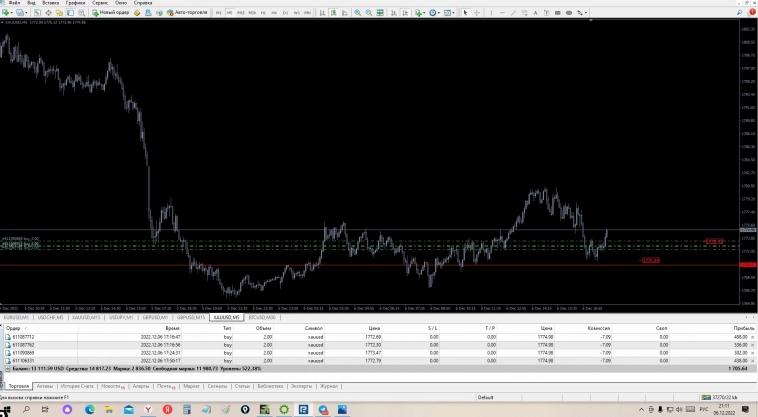Sort orders by the Прибыль column header

740,327
